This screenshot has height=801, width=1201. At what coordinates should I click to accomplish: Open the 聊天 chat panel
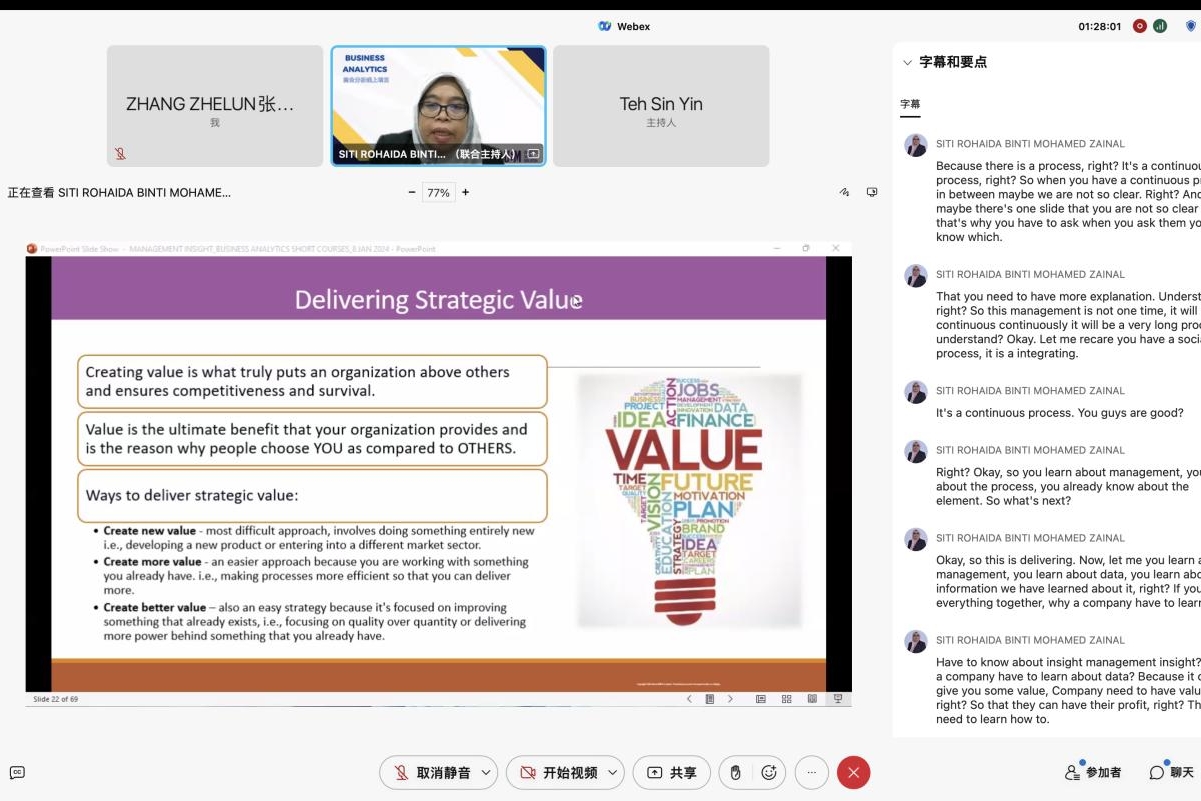pos(1171,772)
